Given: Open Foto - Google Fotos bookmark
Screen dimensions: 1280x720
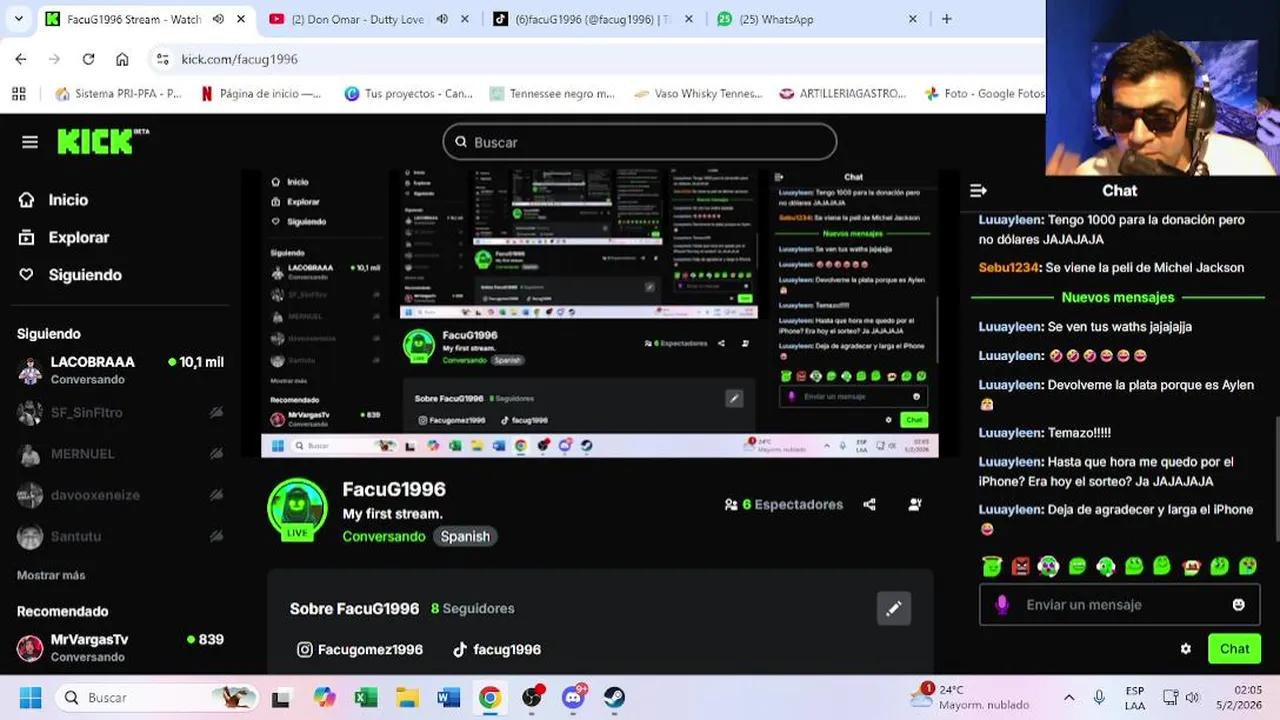Looking at the screenshot, I should tap(984, 93).
